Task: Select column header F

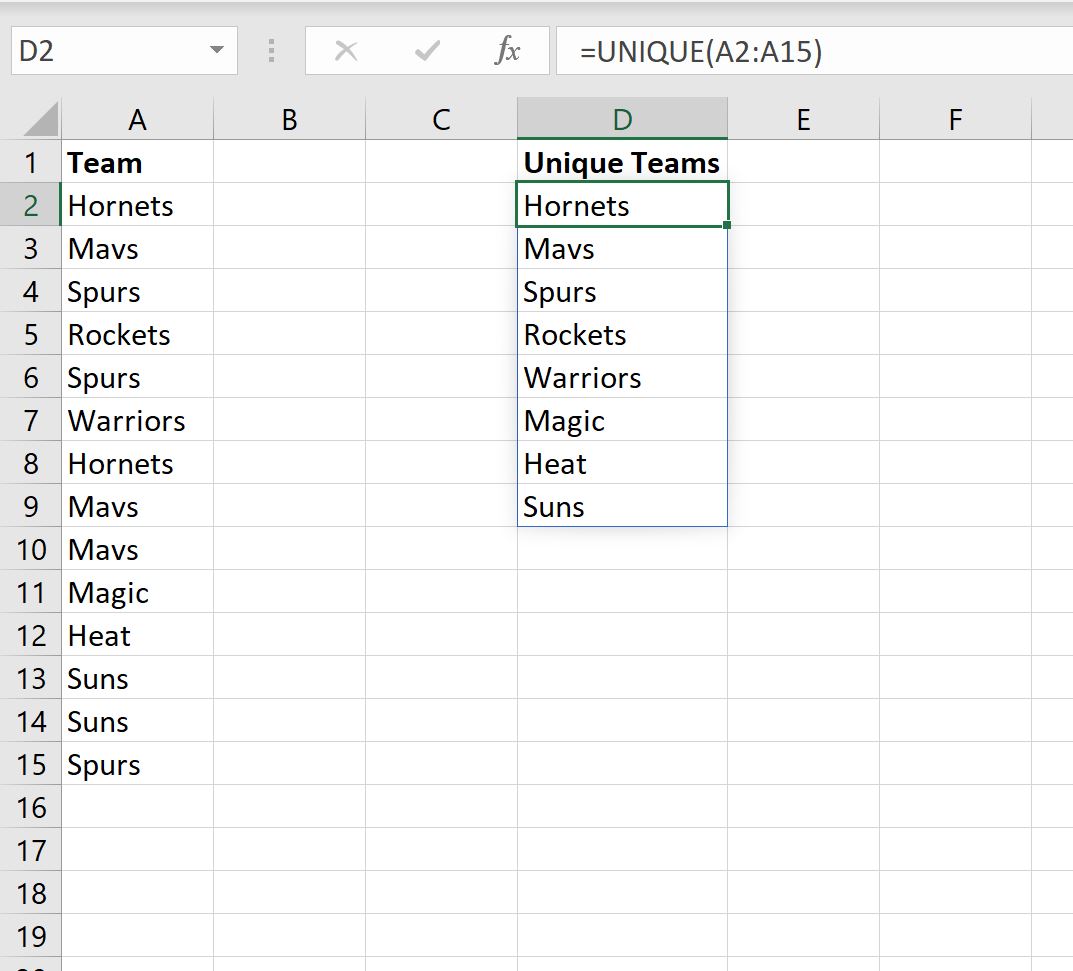Action: pos(954,118)
